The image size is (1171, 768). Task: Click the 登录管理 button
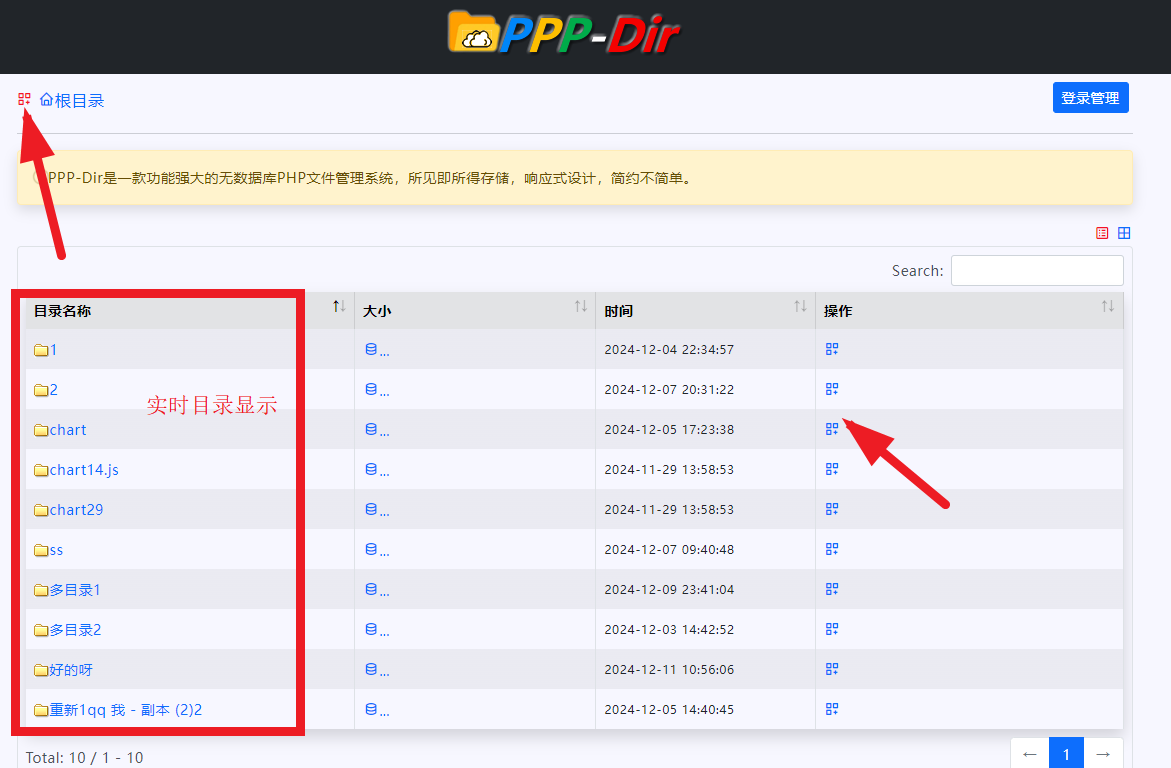point(1090,98)
